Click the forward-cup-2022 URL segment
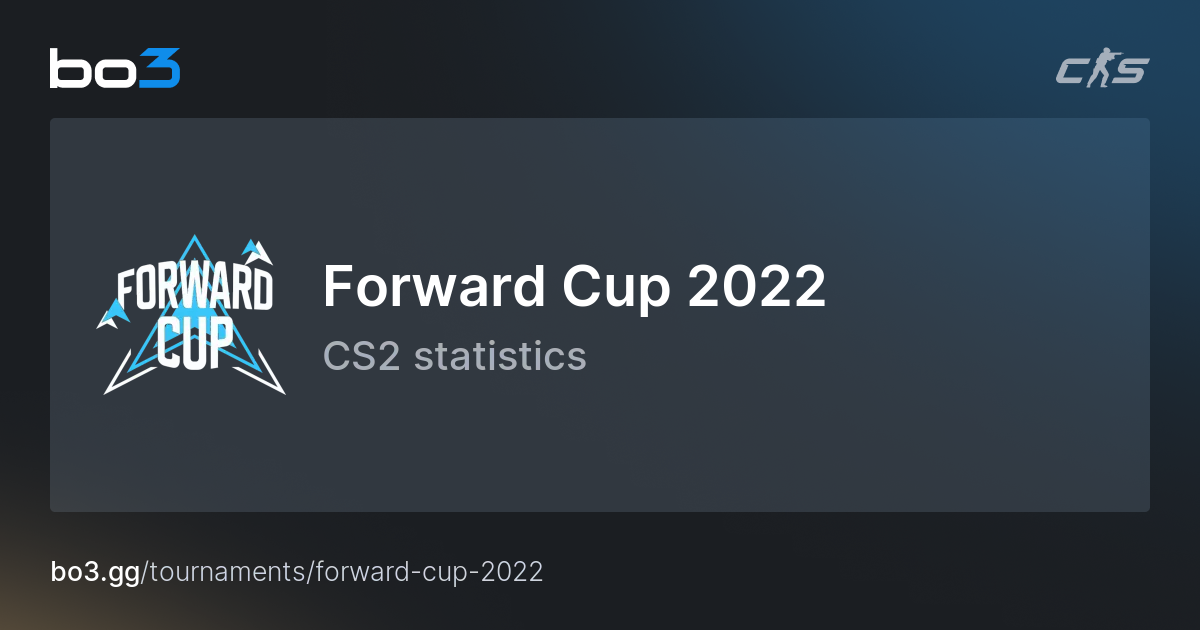This screenshot has width=1200, height=630. pyautogui.click(x=429, y=572)
